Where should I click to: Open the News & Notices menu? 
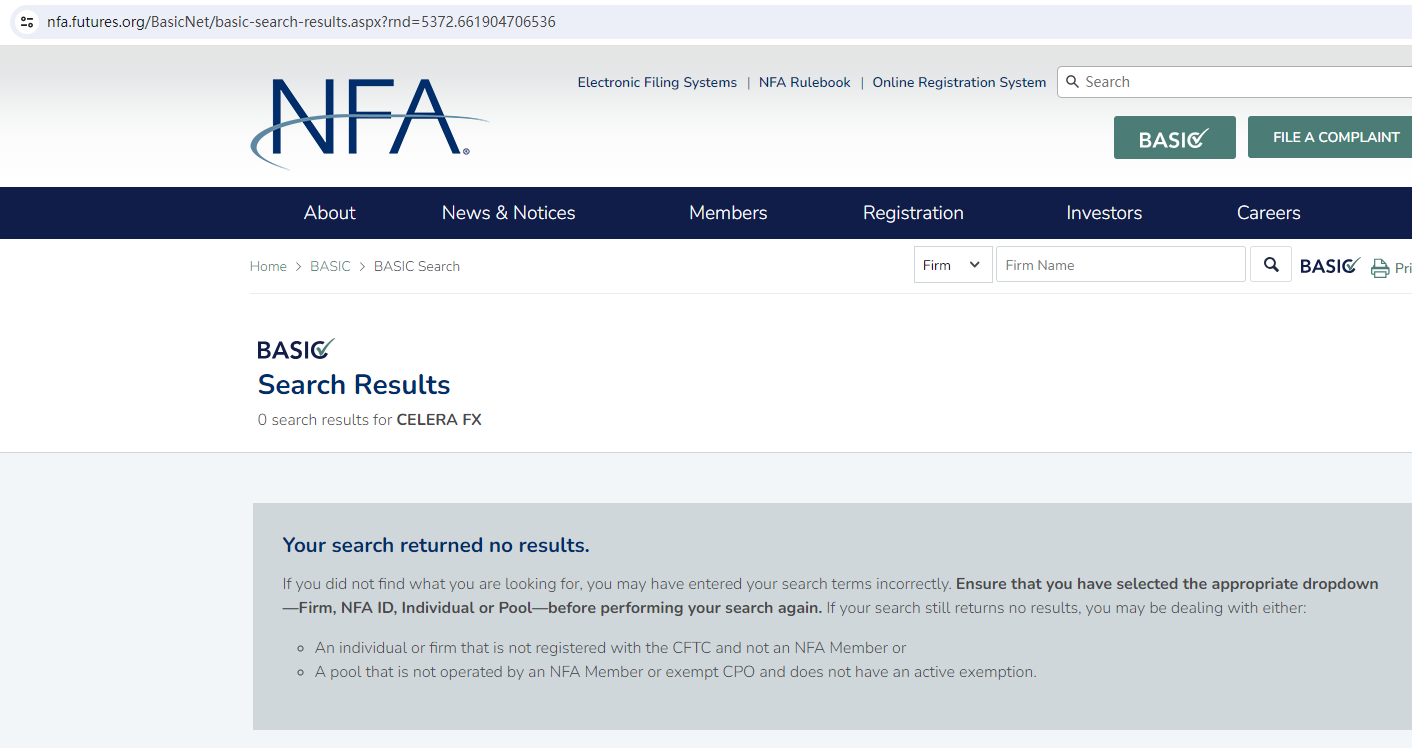tap(508, 213)
